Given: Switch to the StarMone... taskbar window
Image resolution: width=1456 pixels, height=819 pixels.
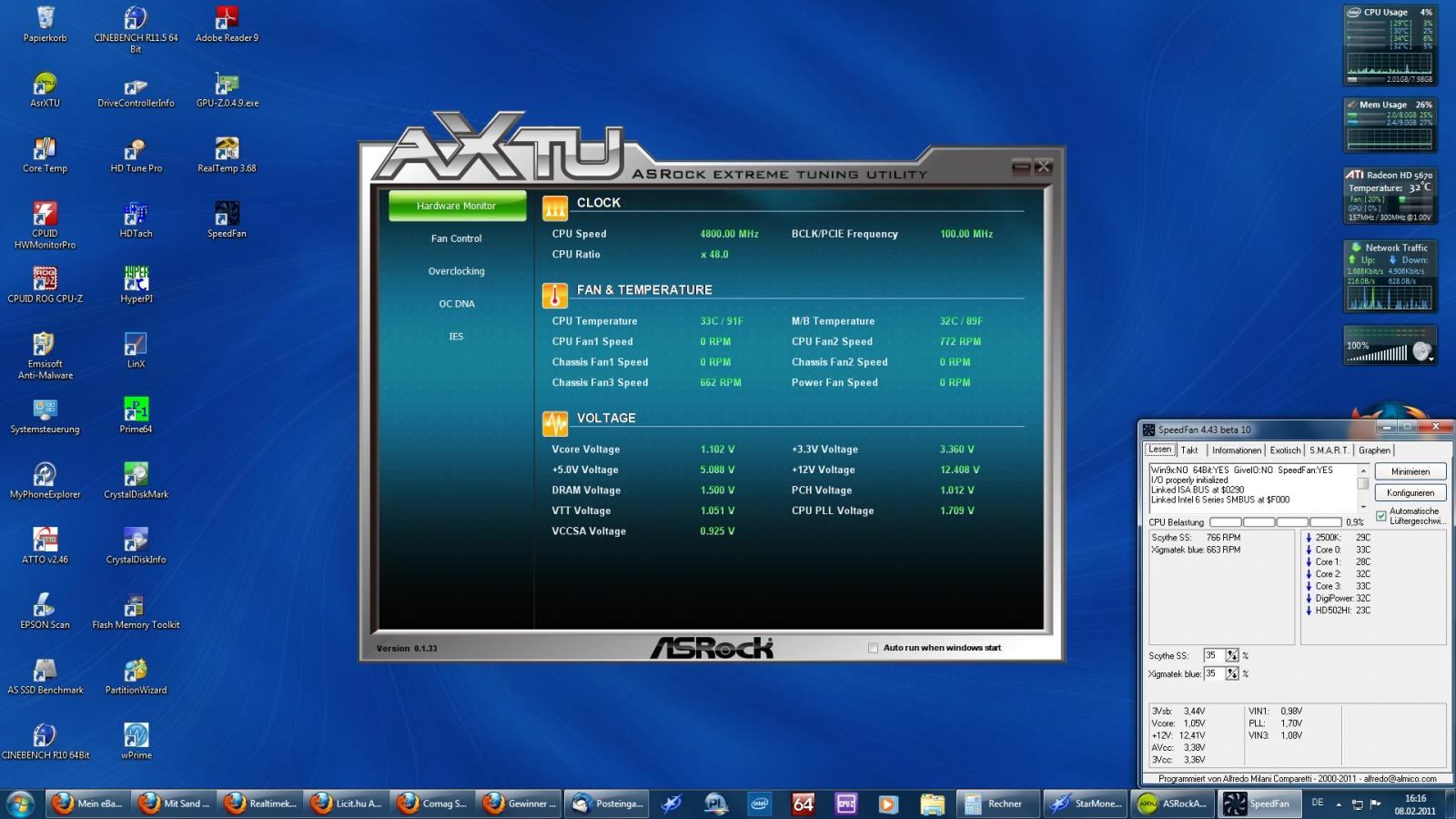Looking at the screenshot, I should point(1086,804).
